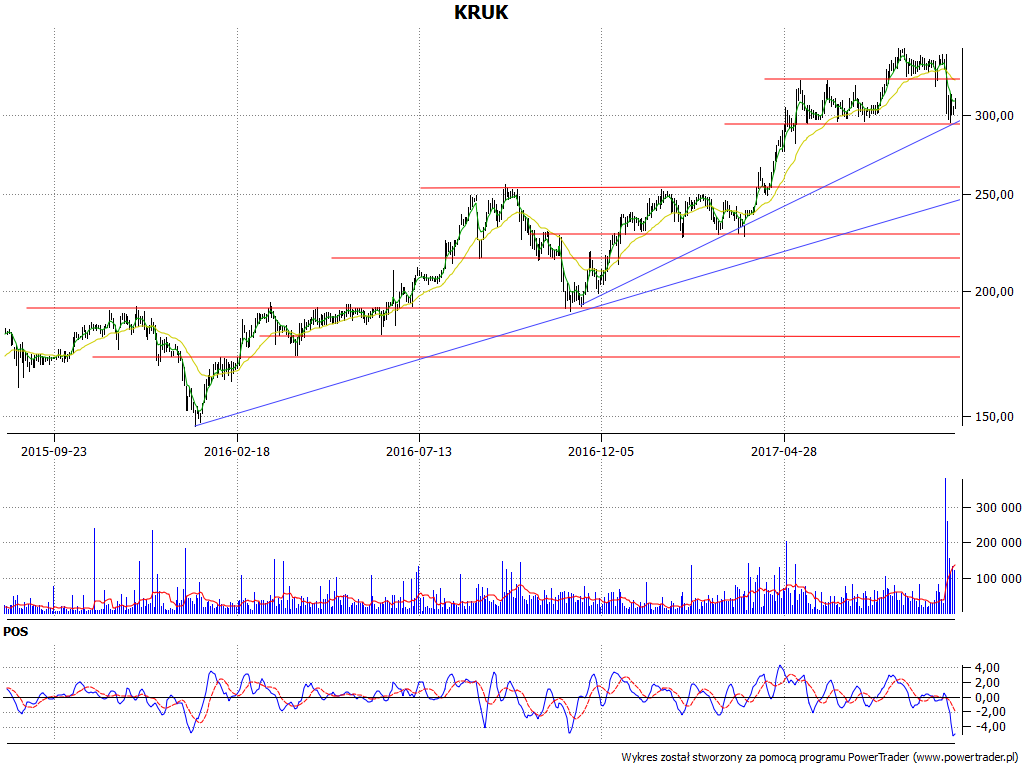
Task: Select the 2016-02-18 date label
Action: (236, 451)
